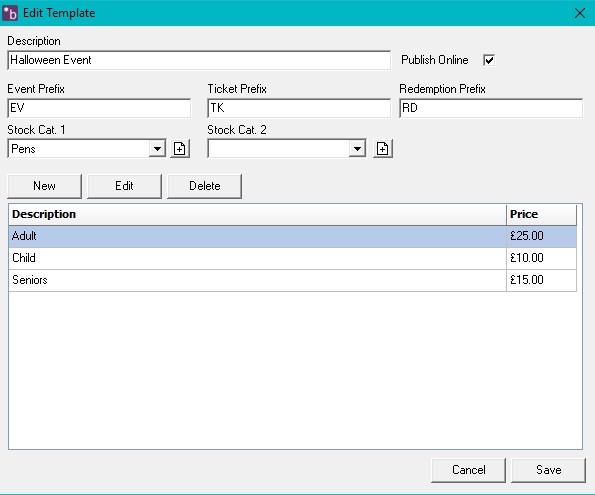Toggle the Publish Online checkbox
Screen dimensions: 595x495
489,60
